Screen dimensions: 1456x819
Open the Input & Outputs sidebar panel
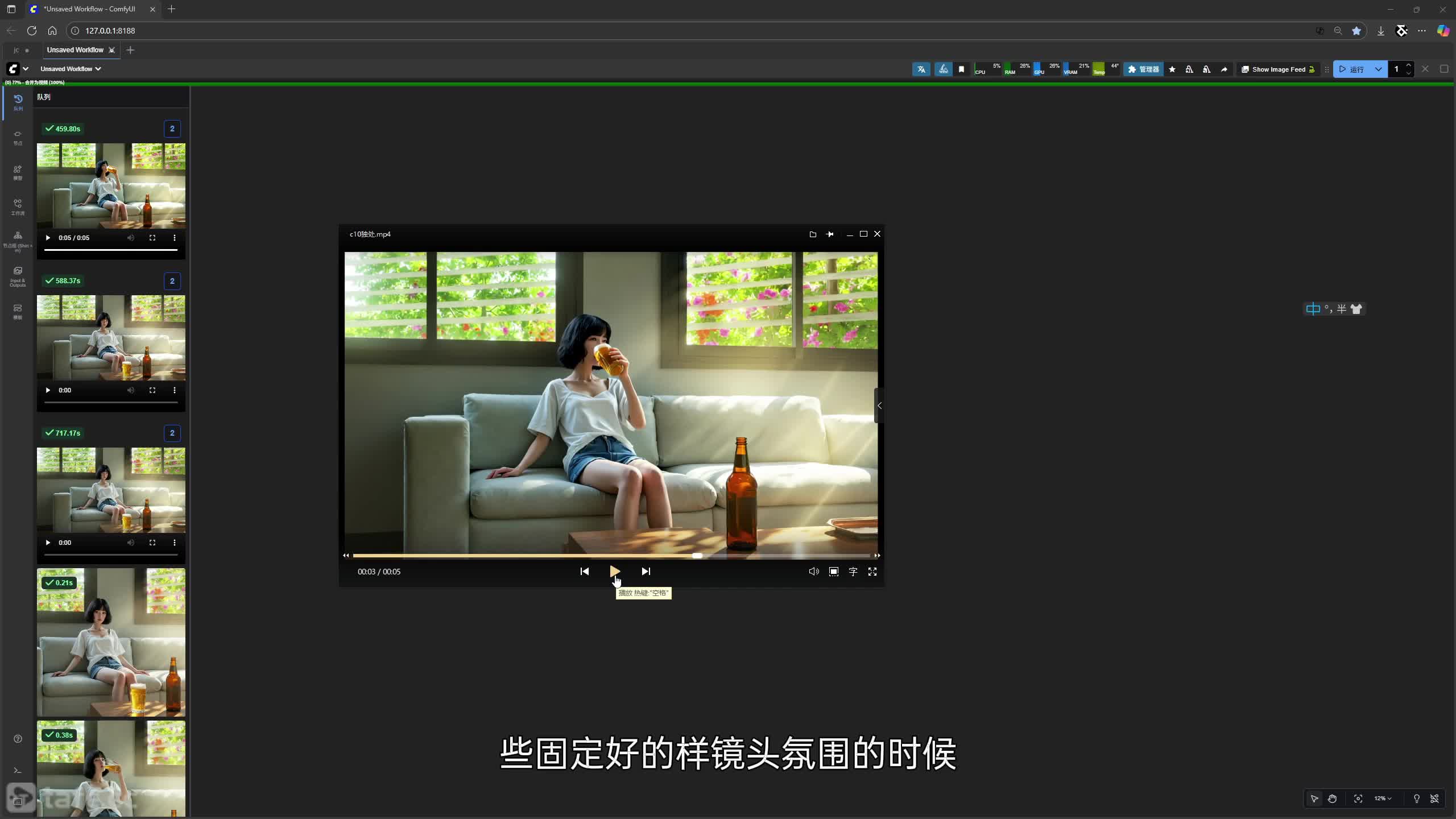click(x=18, y=276)
